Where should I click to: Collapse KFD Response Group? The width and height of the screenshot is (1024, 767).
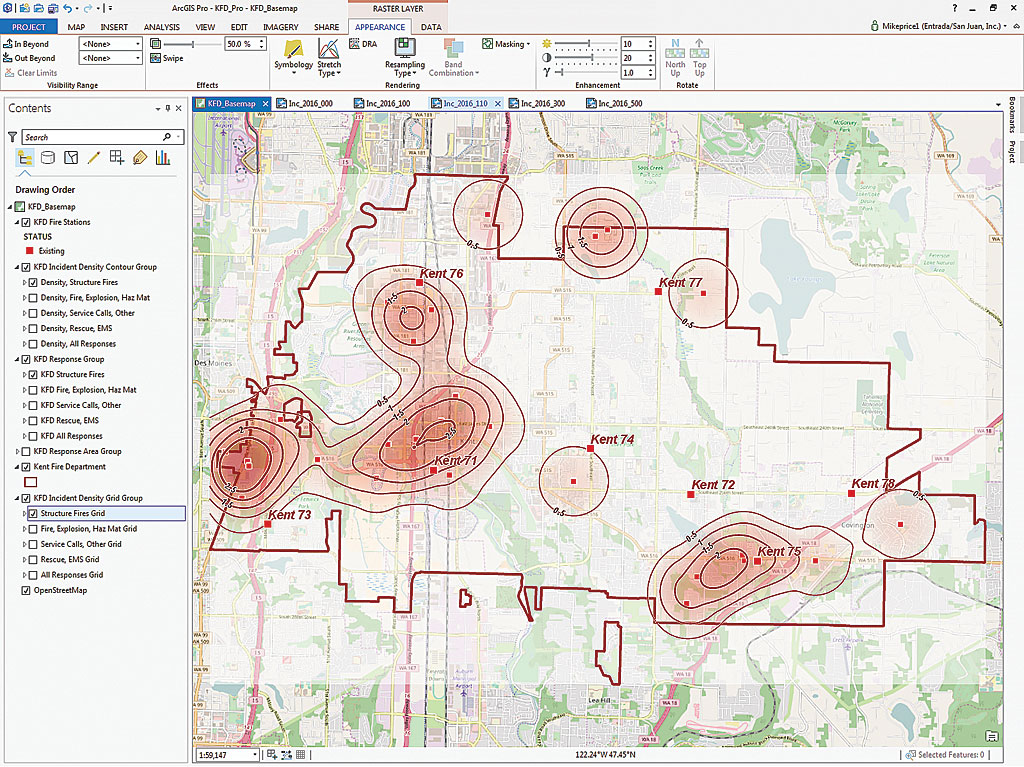point(18,359)
